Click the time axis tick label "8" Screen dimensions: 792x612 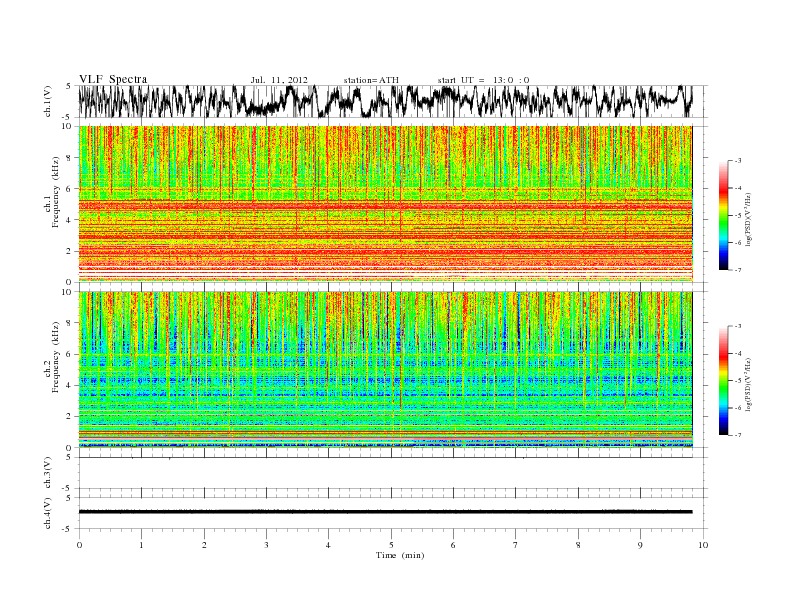click(578, 545)
